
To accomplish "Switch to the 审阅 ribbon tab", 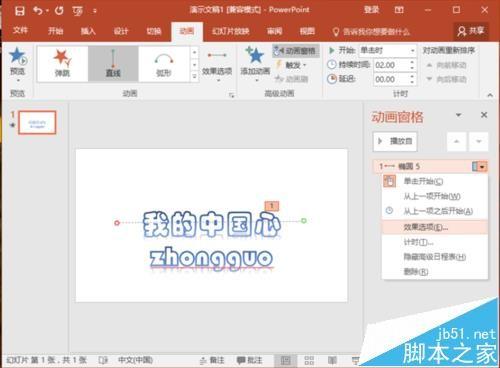I will coord(275,31).
